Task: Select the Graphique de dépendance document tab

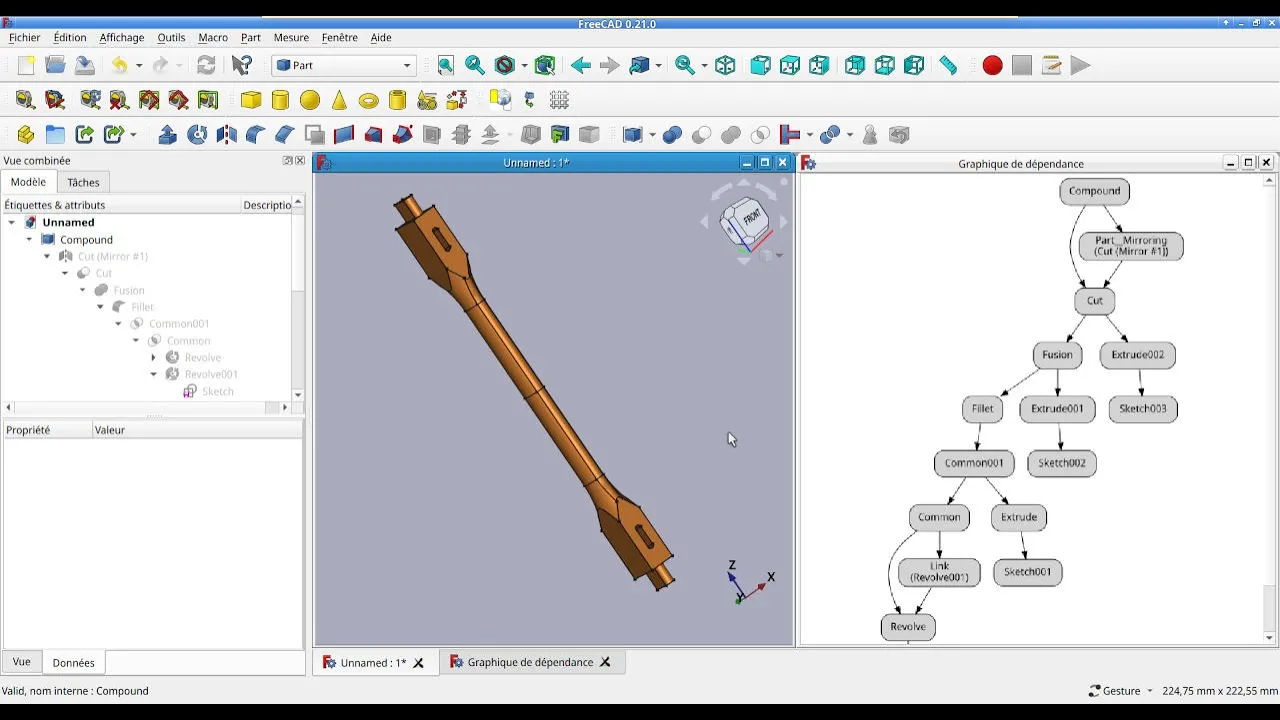Action: [530, 662]
